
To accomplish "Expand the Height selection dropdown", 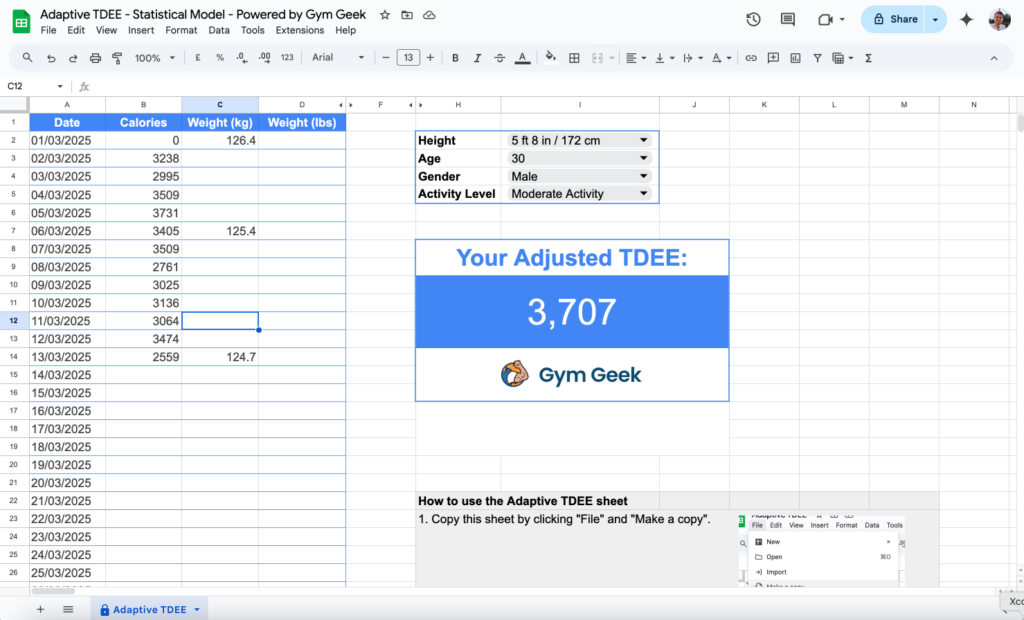I will point(644,140).
